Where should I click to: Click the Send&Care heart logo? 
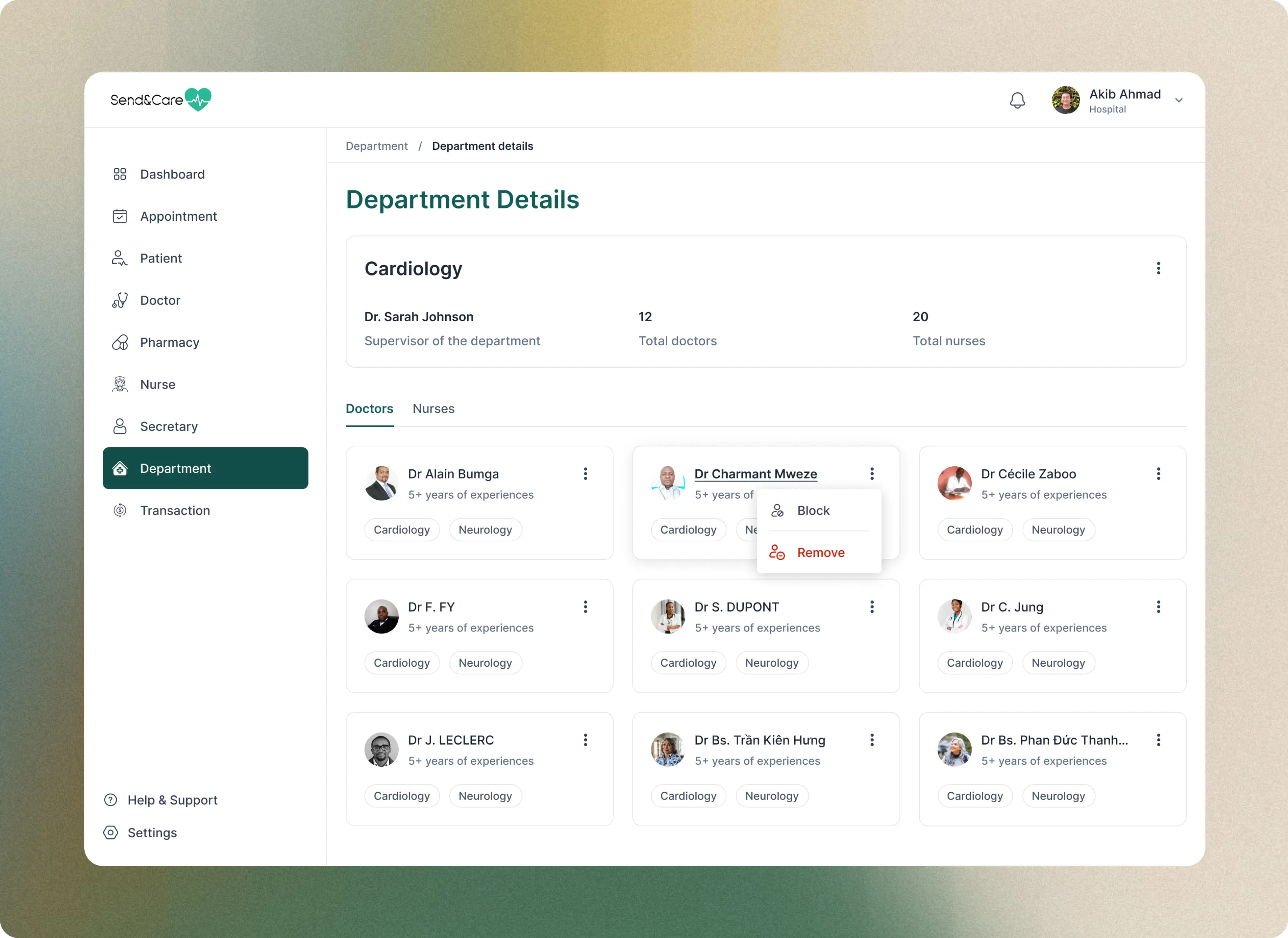tap(198, 100)
